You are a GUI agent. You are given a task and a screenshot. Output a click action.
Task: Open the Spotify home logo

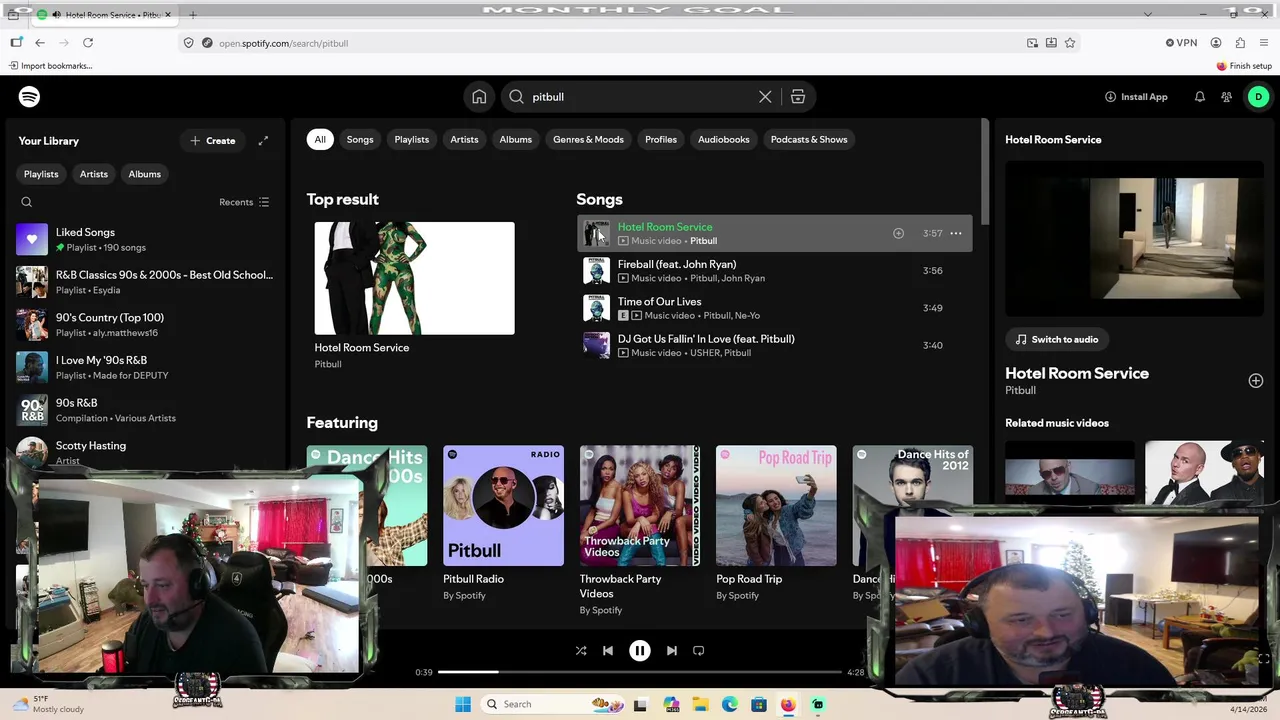(29, 97)
